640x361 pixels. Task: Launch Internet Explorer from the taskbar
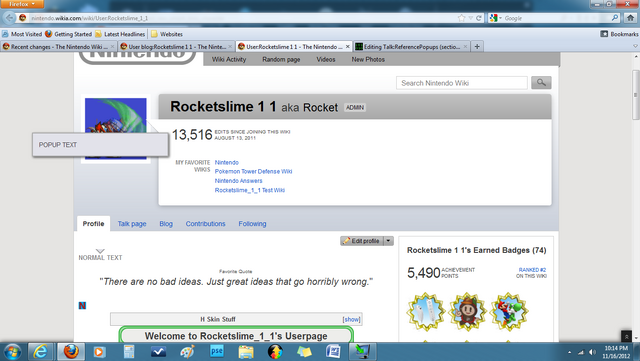tap(40, 352)
